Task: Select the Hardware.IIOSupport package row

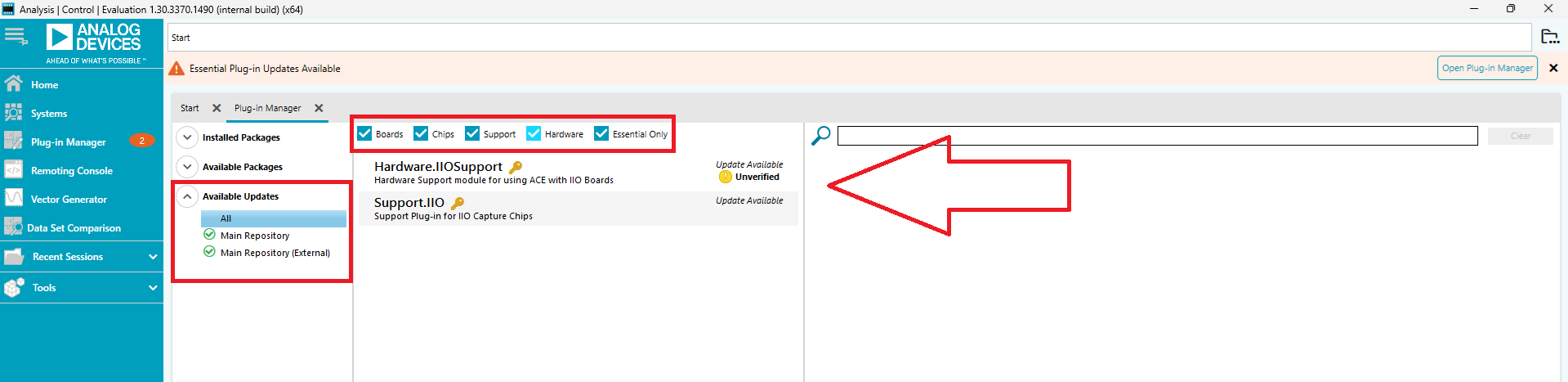Action: click(578, 173)
